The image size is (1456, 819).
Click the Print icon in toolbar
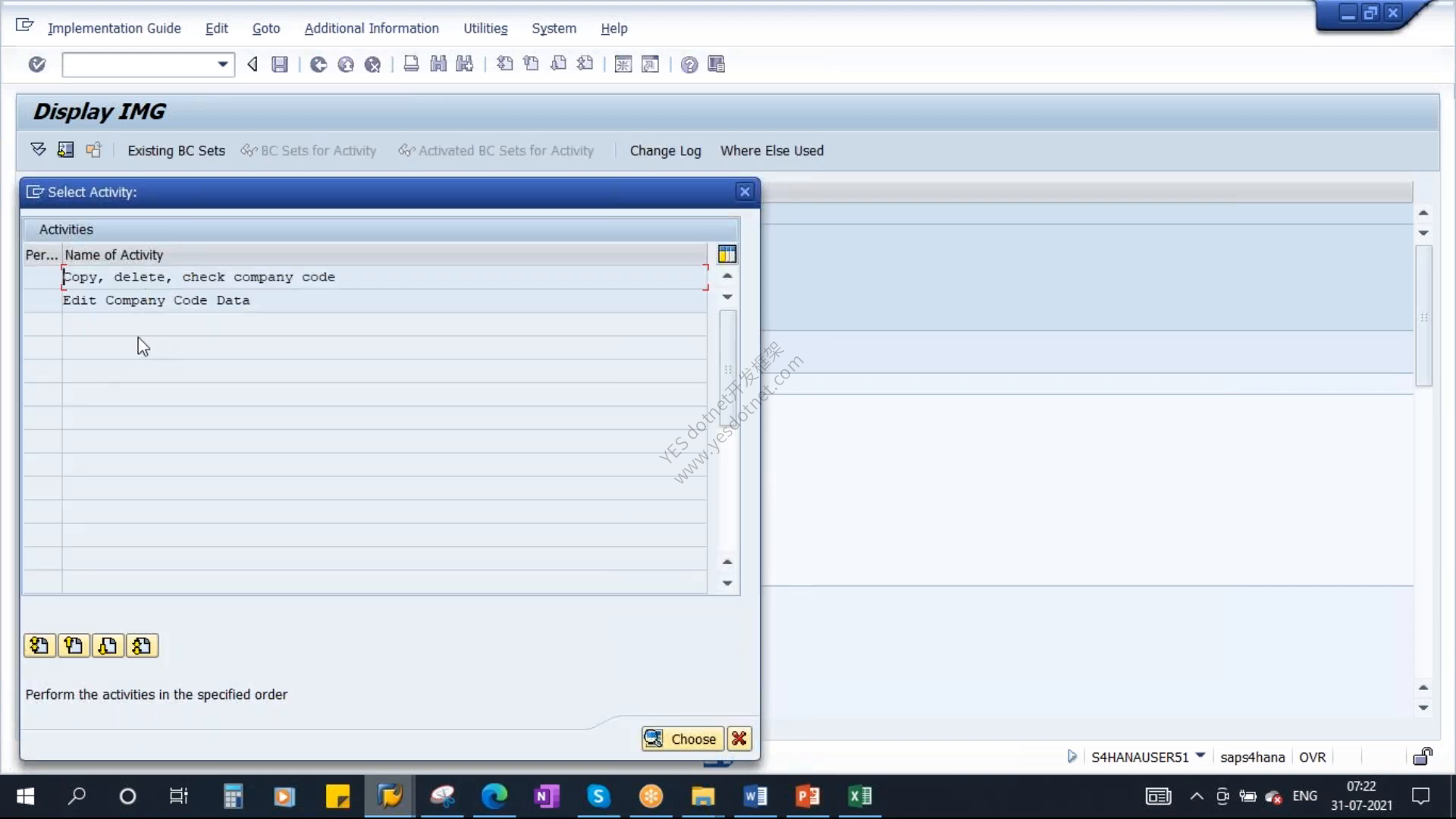coord(411,64)
